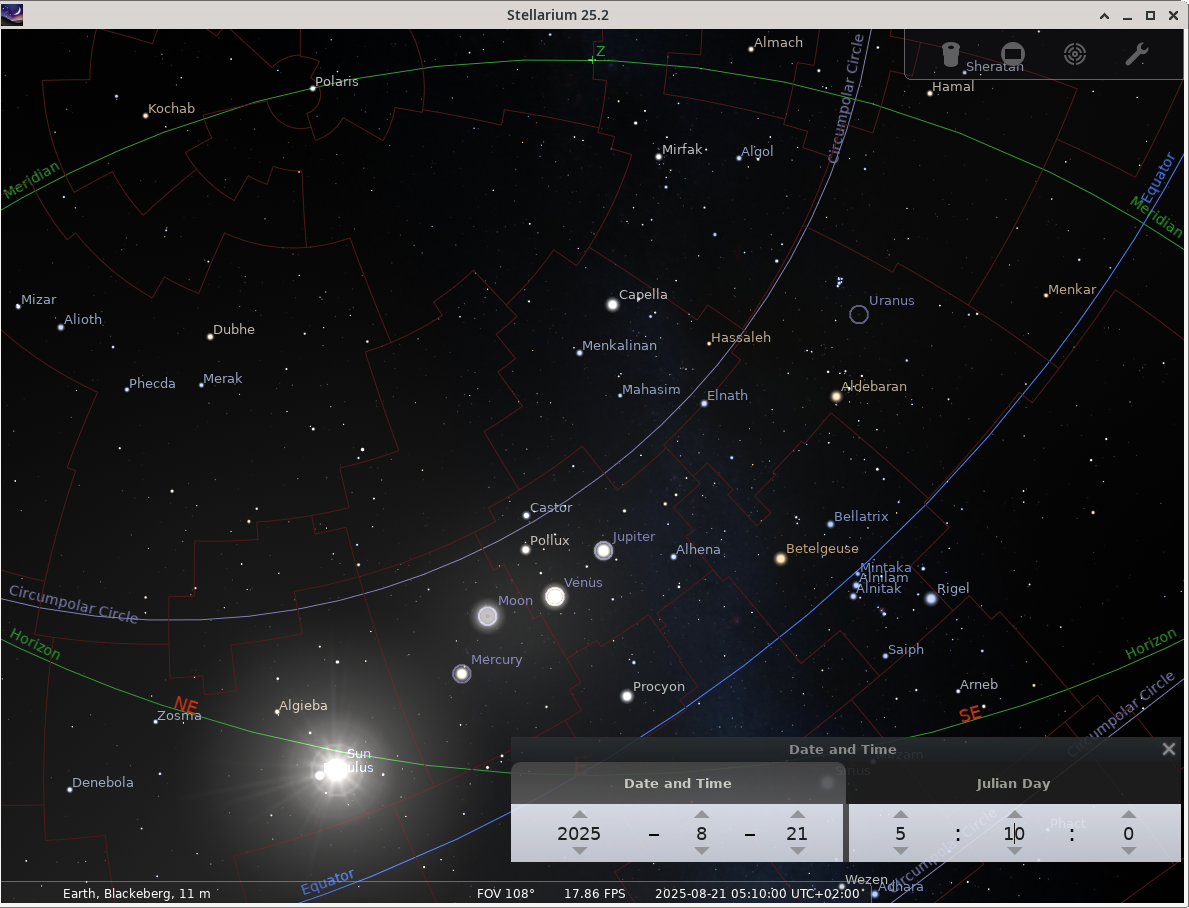Screen dimensions: 1189x908
Task: Click the minutes field showing 10
Action: (1015, 834)
